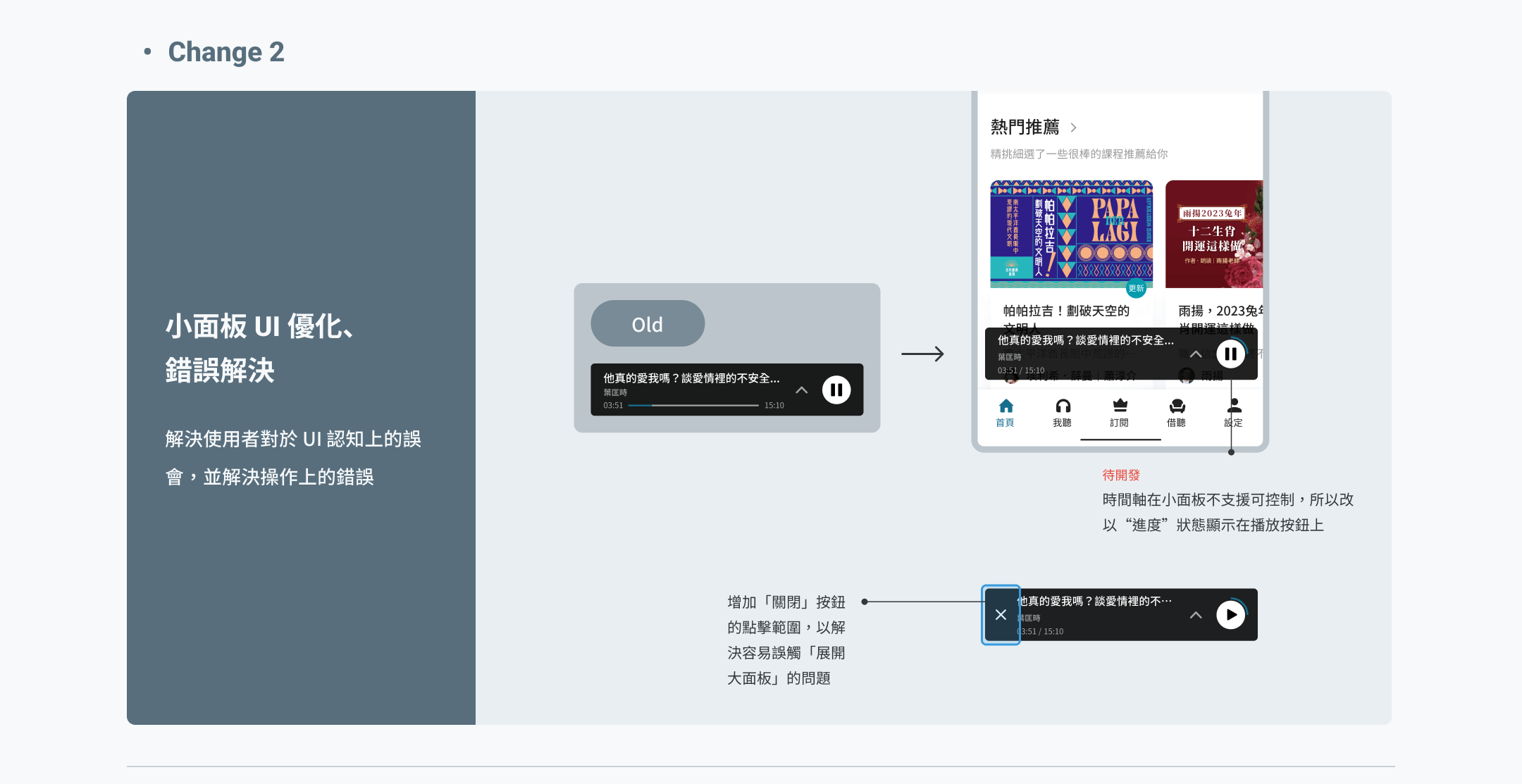Expand phone mockup mini player chevron up
1522x784 pixels.
pos(1196,354)
